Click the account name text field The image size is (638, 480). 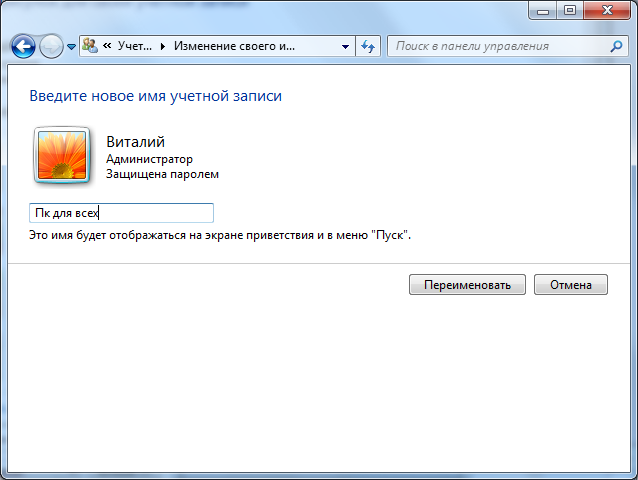(121, 213)
